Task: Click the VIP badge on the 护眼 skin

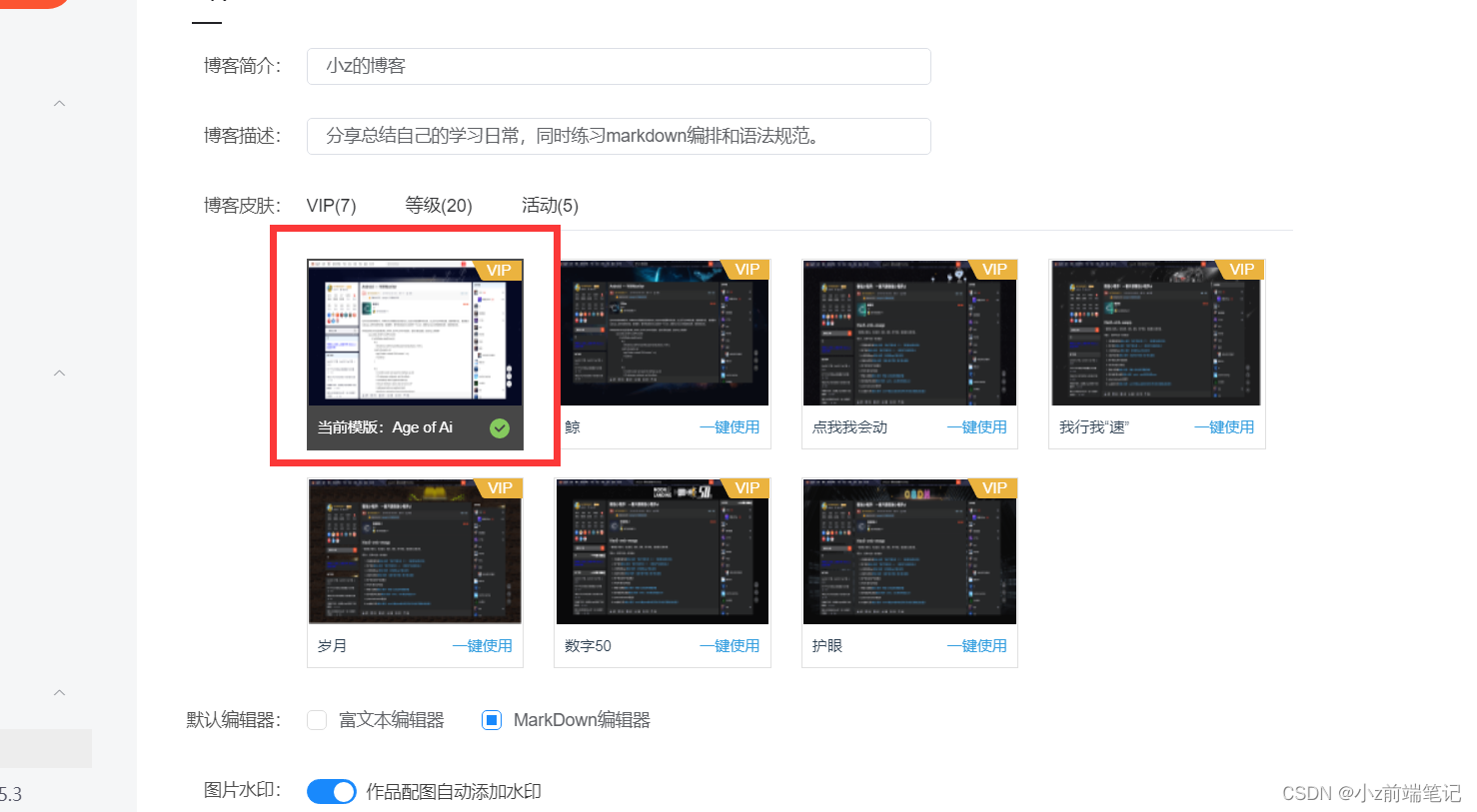Action: click(x=994, y=487)
